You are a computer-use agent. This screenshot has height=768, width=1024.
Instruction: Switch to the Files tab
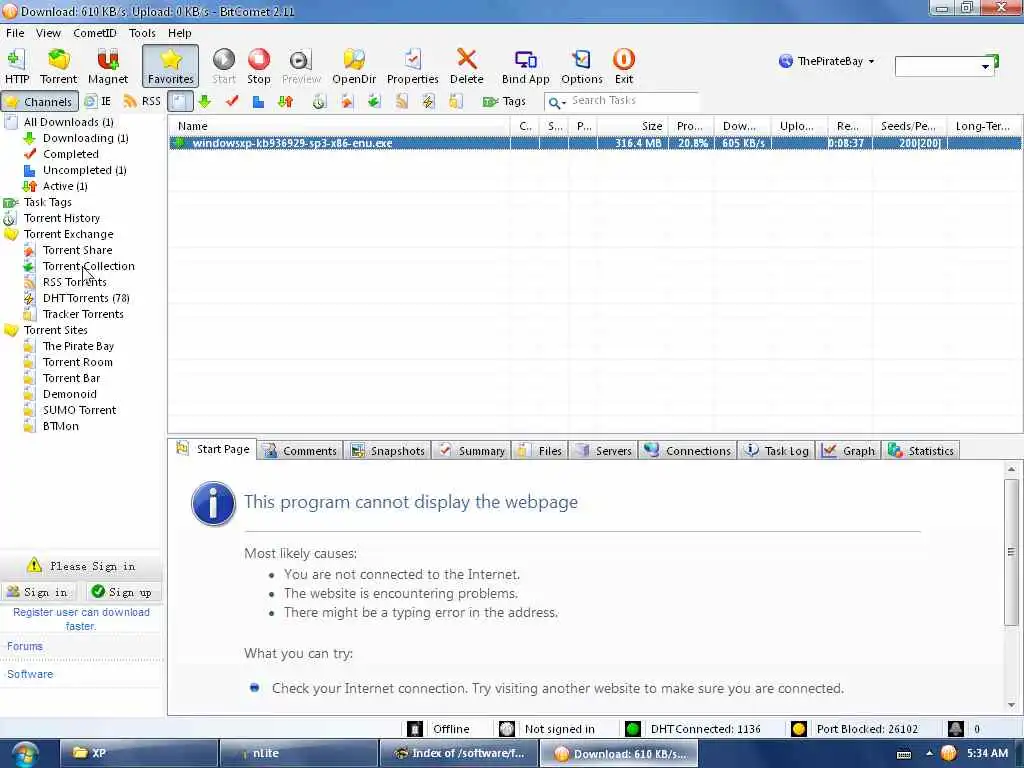tap(541, 451)
